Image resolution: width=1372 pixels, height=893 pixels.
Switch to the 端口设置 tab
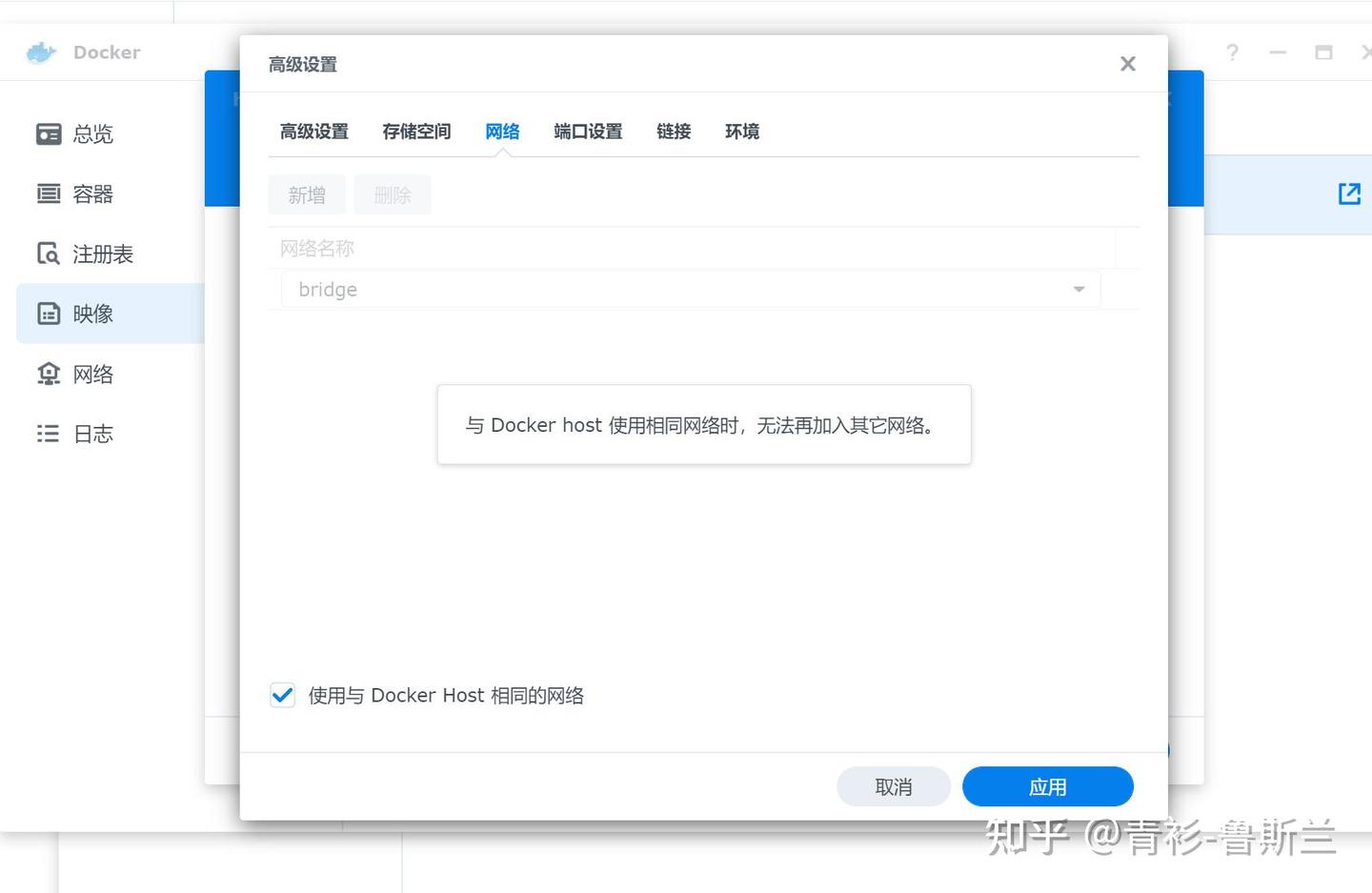coord(588,132)
